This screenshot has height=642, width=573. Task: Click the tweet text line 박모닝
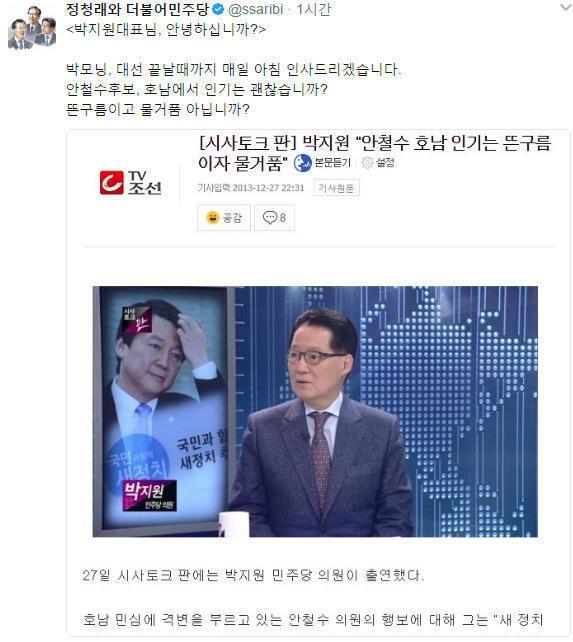(233, 69)
